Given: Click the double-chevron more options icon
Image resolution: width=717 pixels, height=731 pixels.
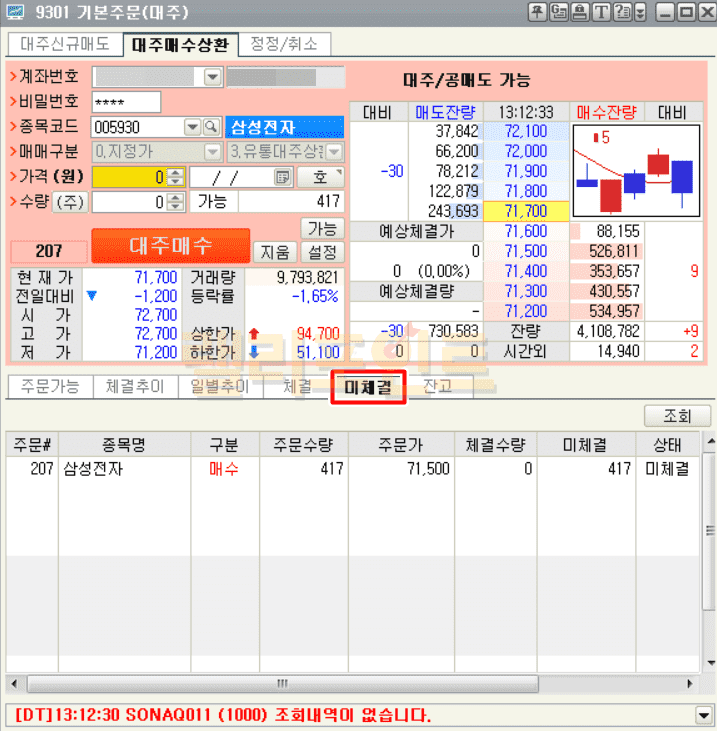Looking at the screenshot, I should (x=643, y=12).
